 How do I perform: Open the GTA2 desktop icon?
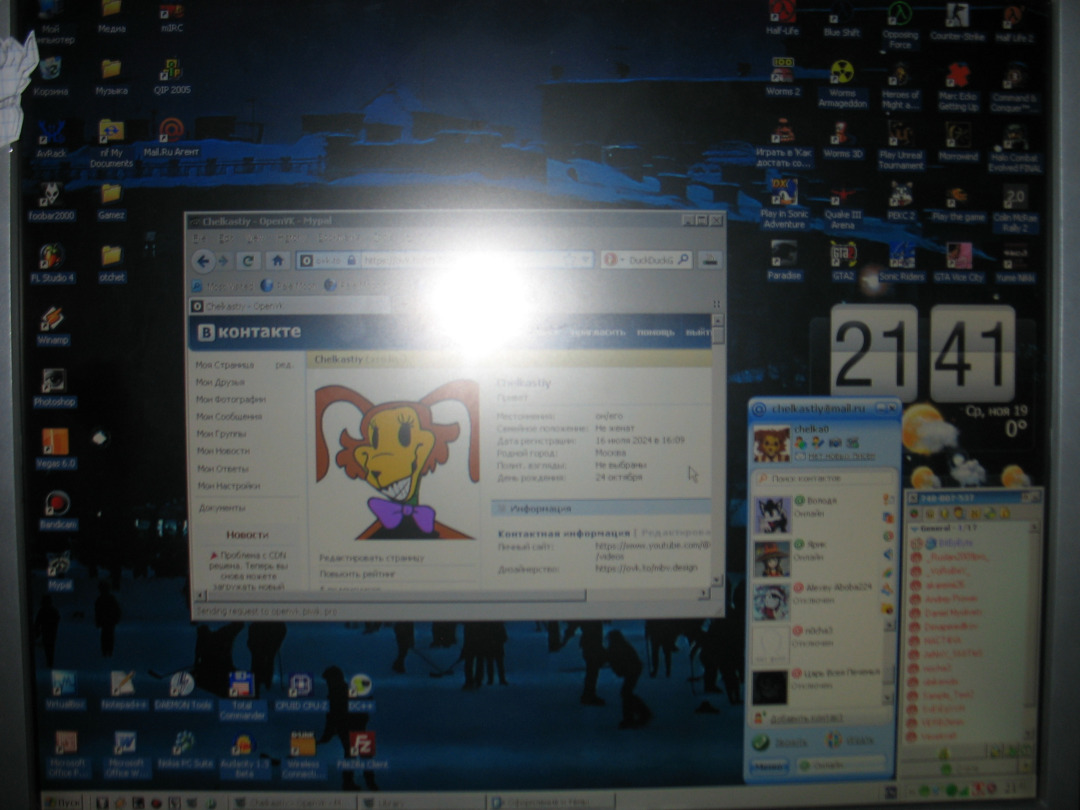pos(843,261)
